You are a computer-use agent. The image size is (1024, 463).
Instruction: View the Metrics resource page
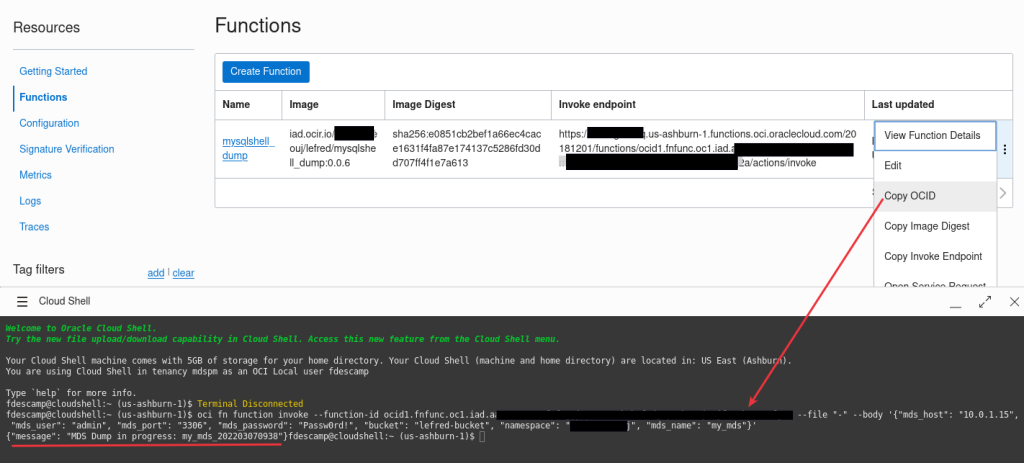[36, 175]
